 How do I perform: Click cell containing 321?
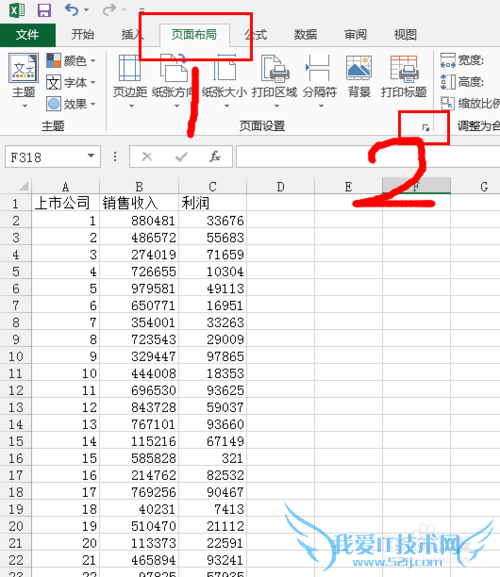pos(213,458)
